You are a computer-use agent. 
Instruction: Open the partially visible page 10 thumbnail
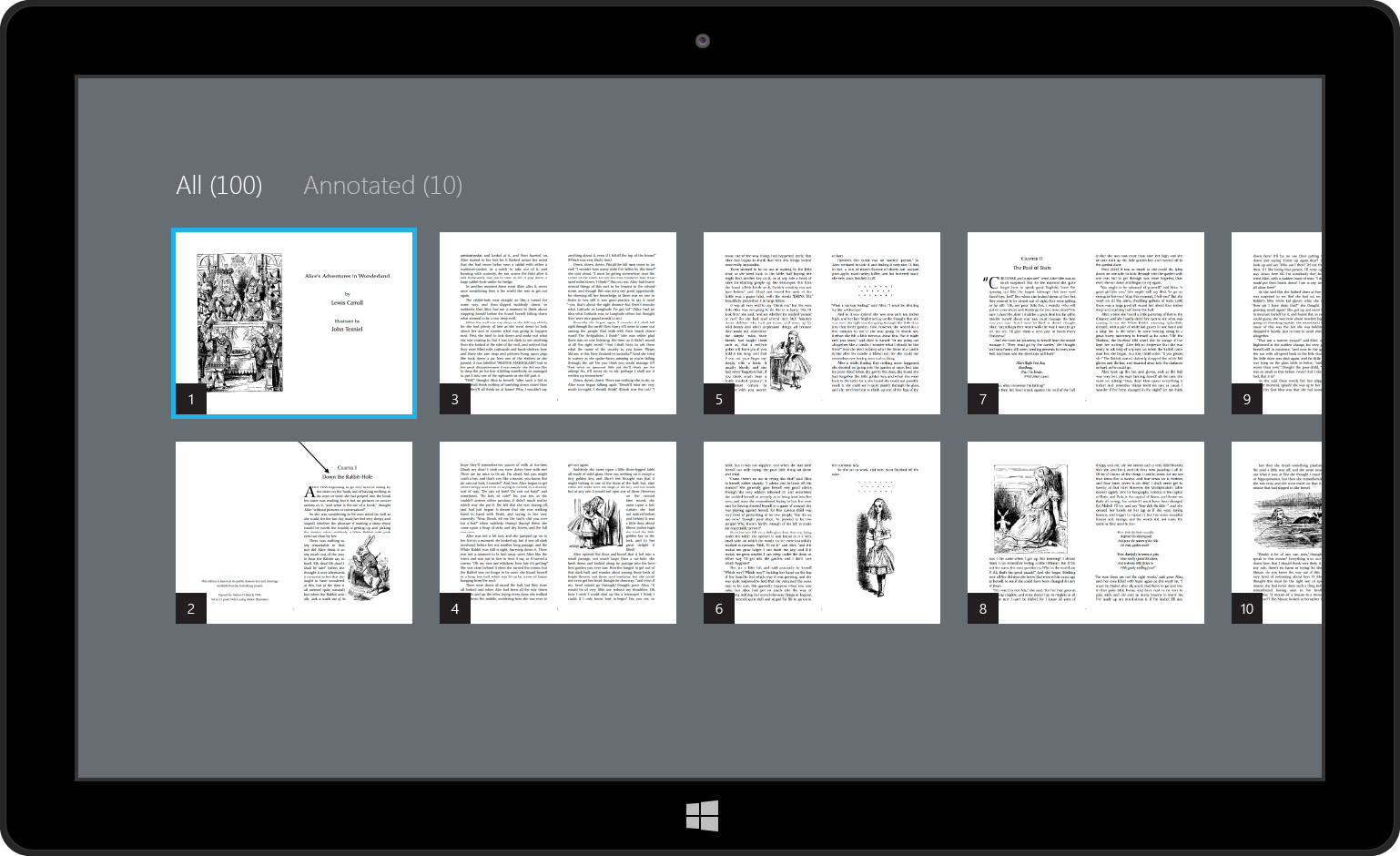(x=1276, y=533)
